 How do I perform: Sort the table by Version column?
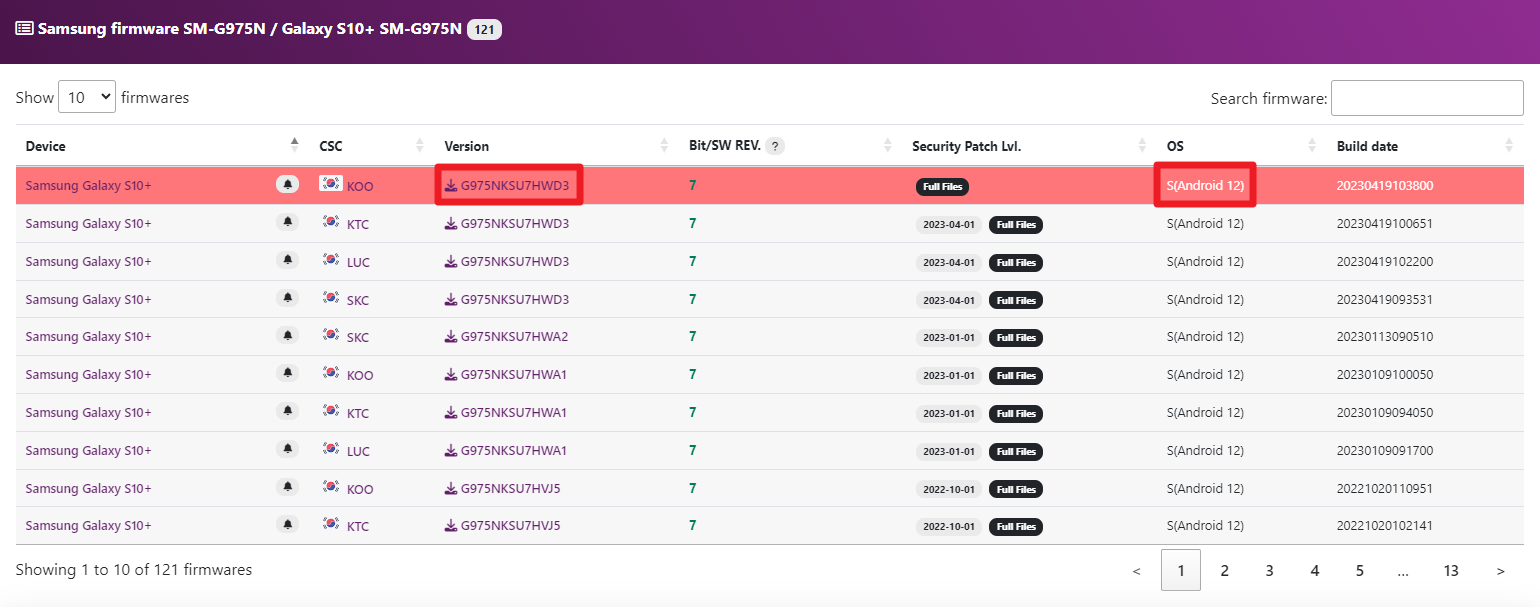557,146
